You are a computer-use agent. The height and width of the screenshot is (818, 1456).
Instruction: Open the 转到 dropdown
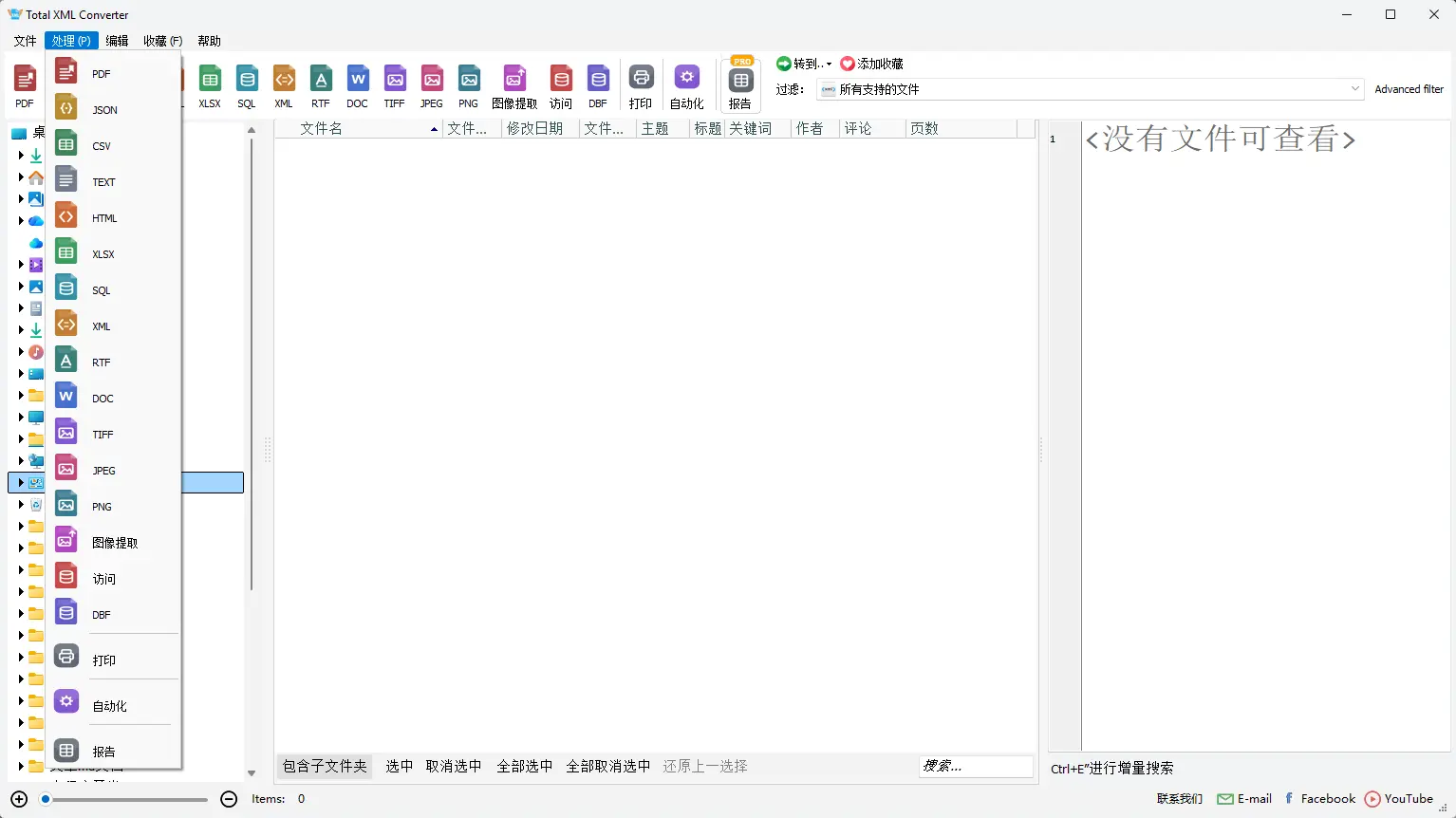[x=804, y=64]
